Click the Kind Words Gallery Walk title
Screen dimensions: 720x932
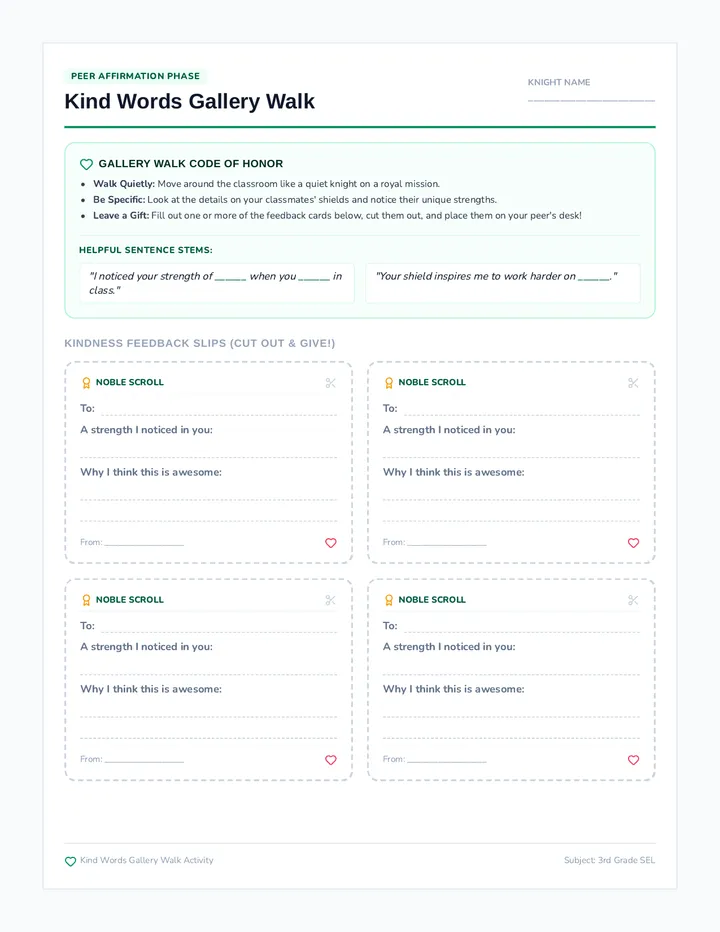click(x=190, y=101)
